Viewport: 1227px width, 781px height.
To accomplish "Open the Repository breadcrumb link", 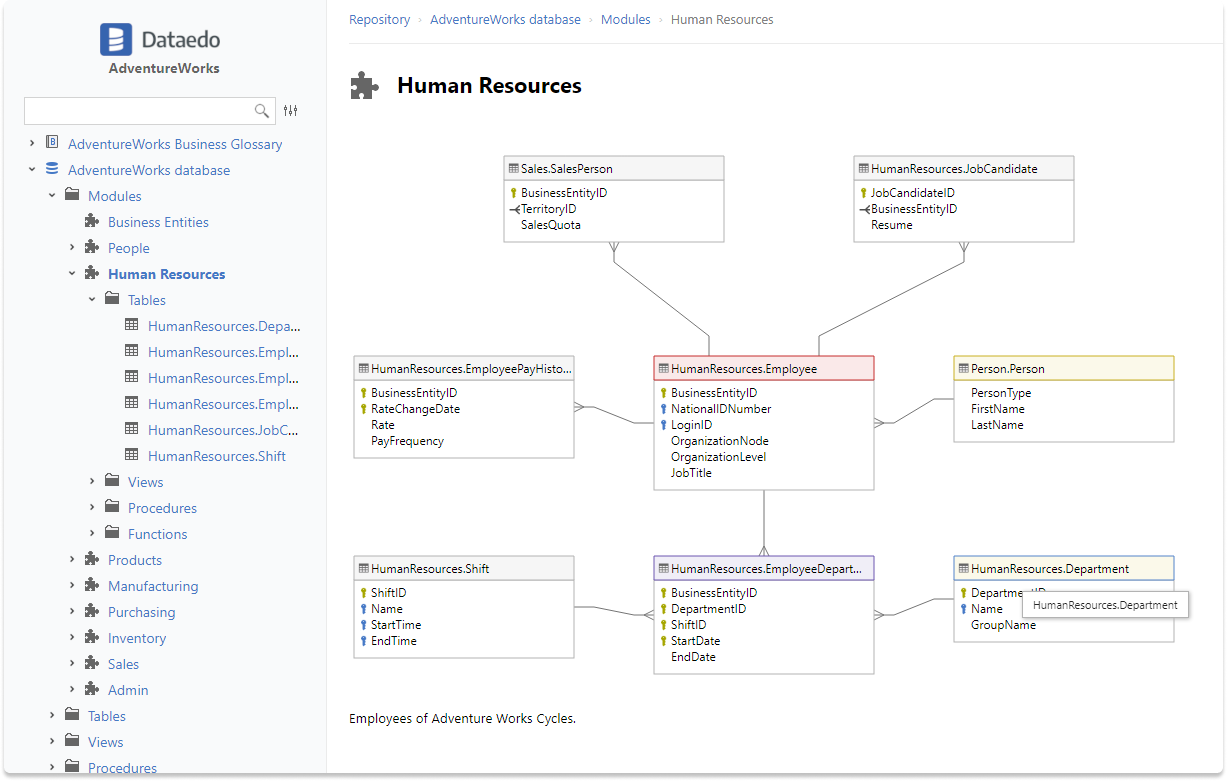I will pos(379,20).
